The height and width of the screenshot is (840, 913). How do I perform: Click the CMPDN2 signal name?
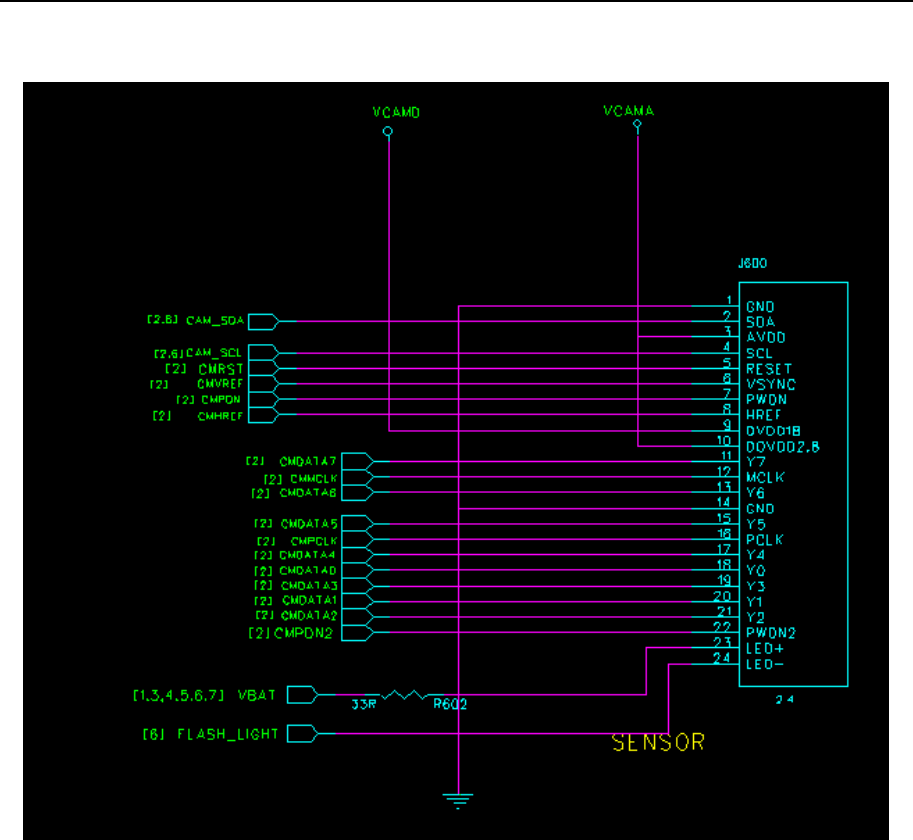pos(303,633)
